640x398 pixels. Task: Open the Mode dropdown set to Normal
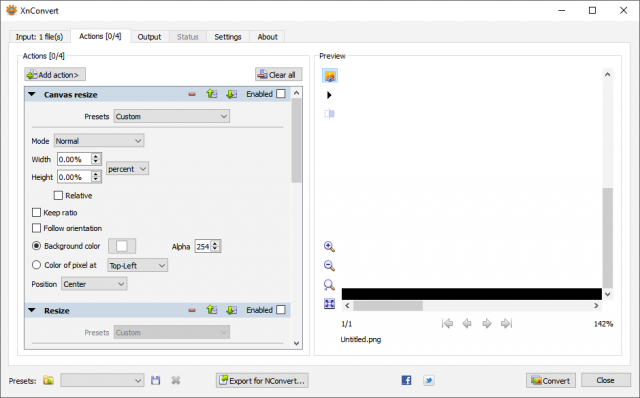point(99,141)
